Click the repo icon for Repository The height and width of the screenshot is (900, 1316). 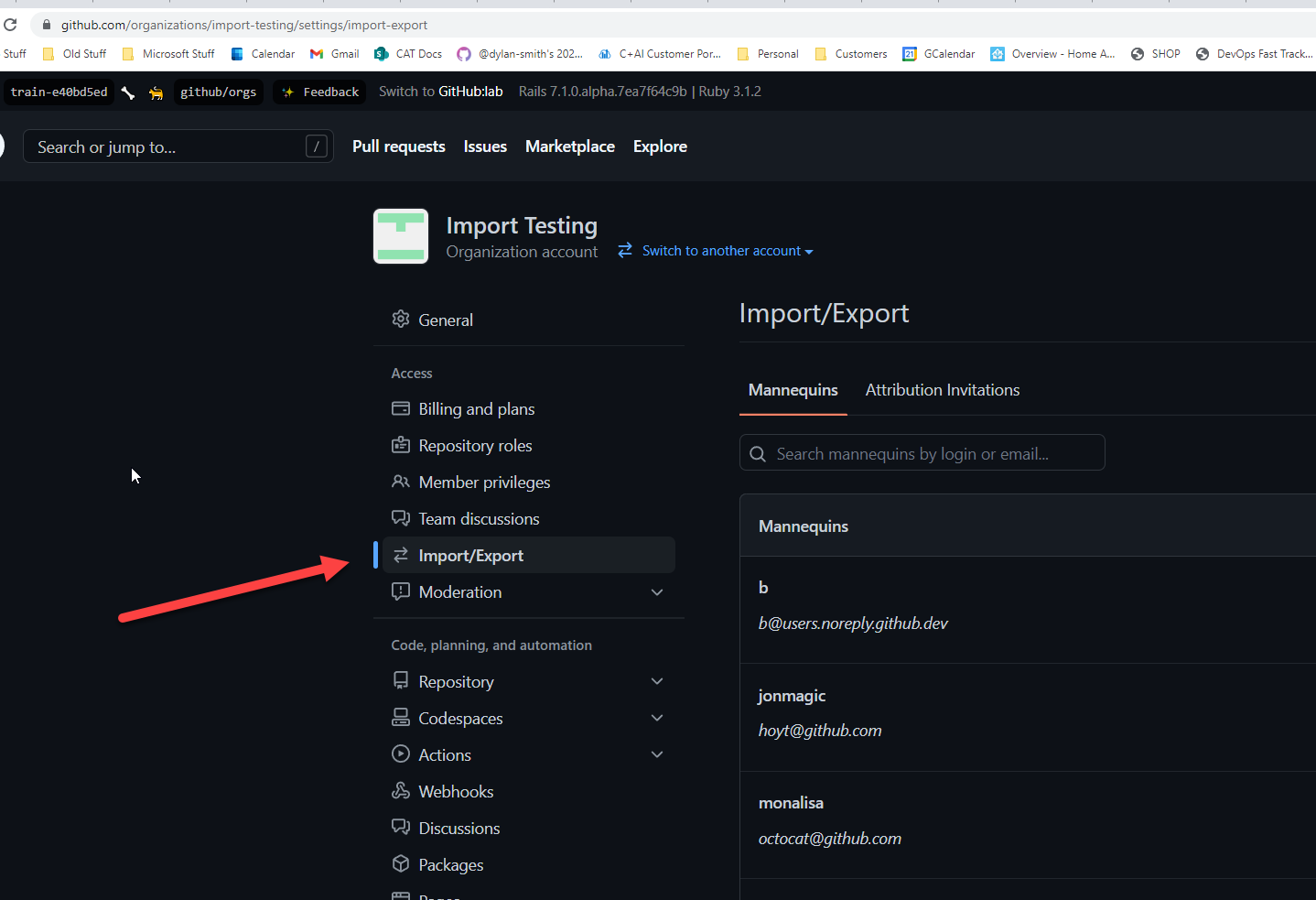coord(401,680)
